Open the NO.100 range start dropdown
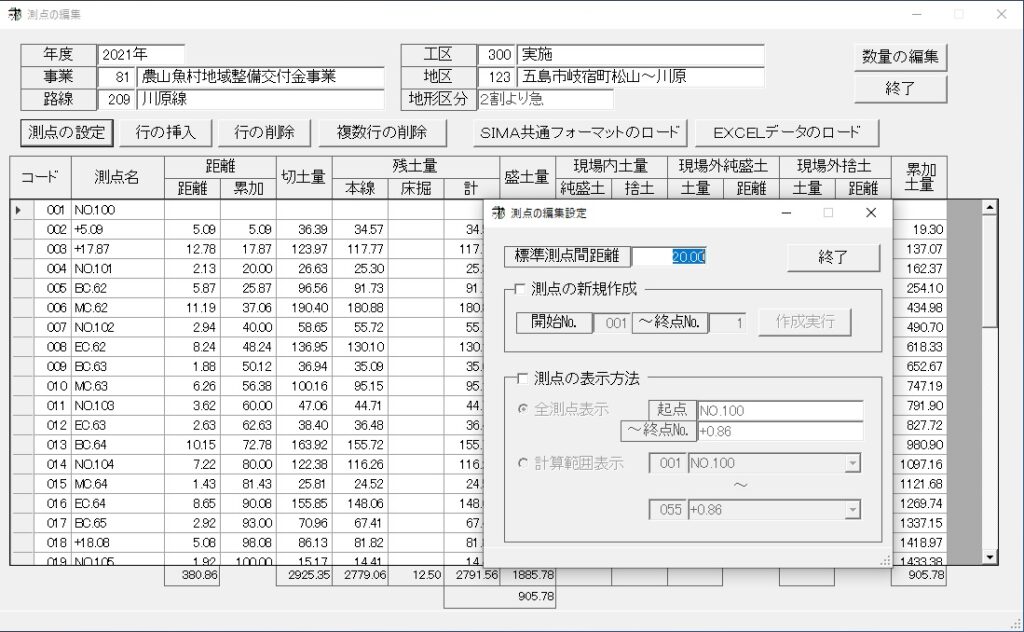 [x=852, y=463]
